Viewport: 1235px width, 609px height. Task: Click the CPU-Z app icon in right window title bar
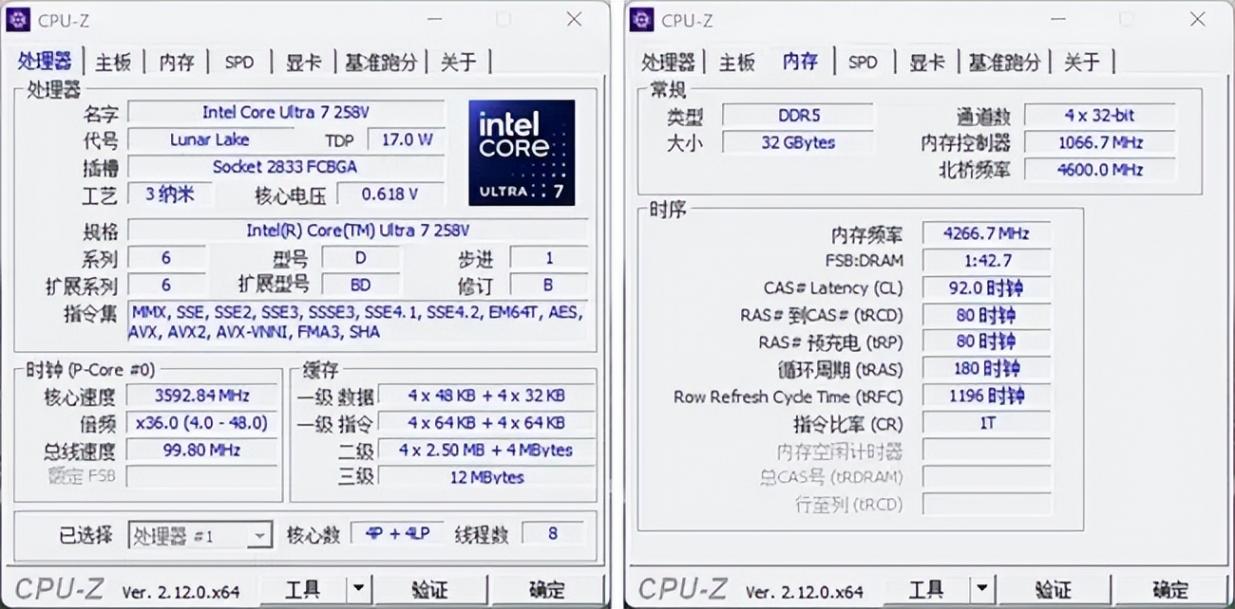point(642,20)
